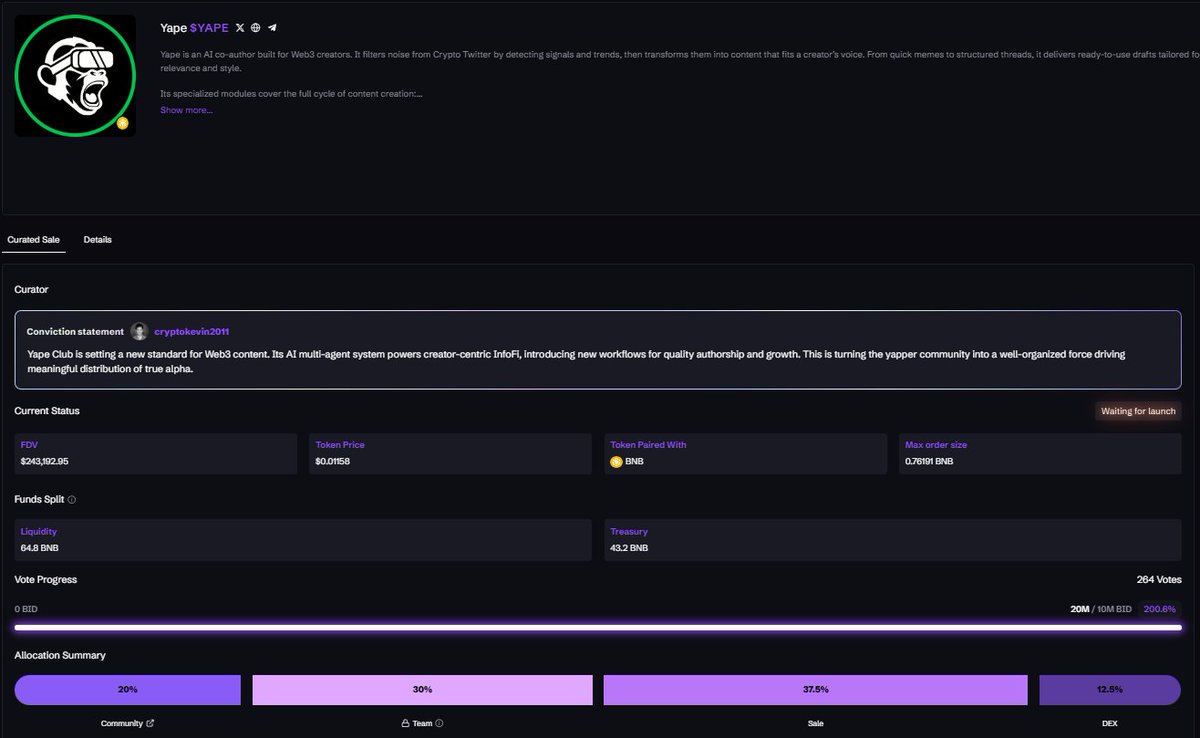1200x738 pixels.
Task: Select the 12.5% DEX allocation segment
Action: pos(1110,690)
